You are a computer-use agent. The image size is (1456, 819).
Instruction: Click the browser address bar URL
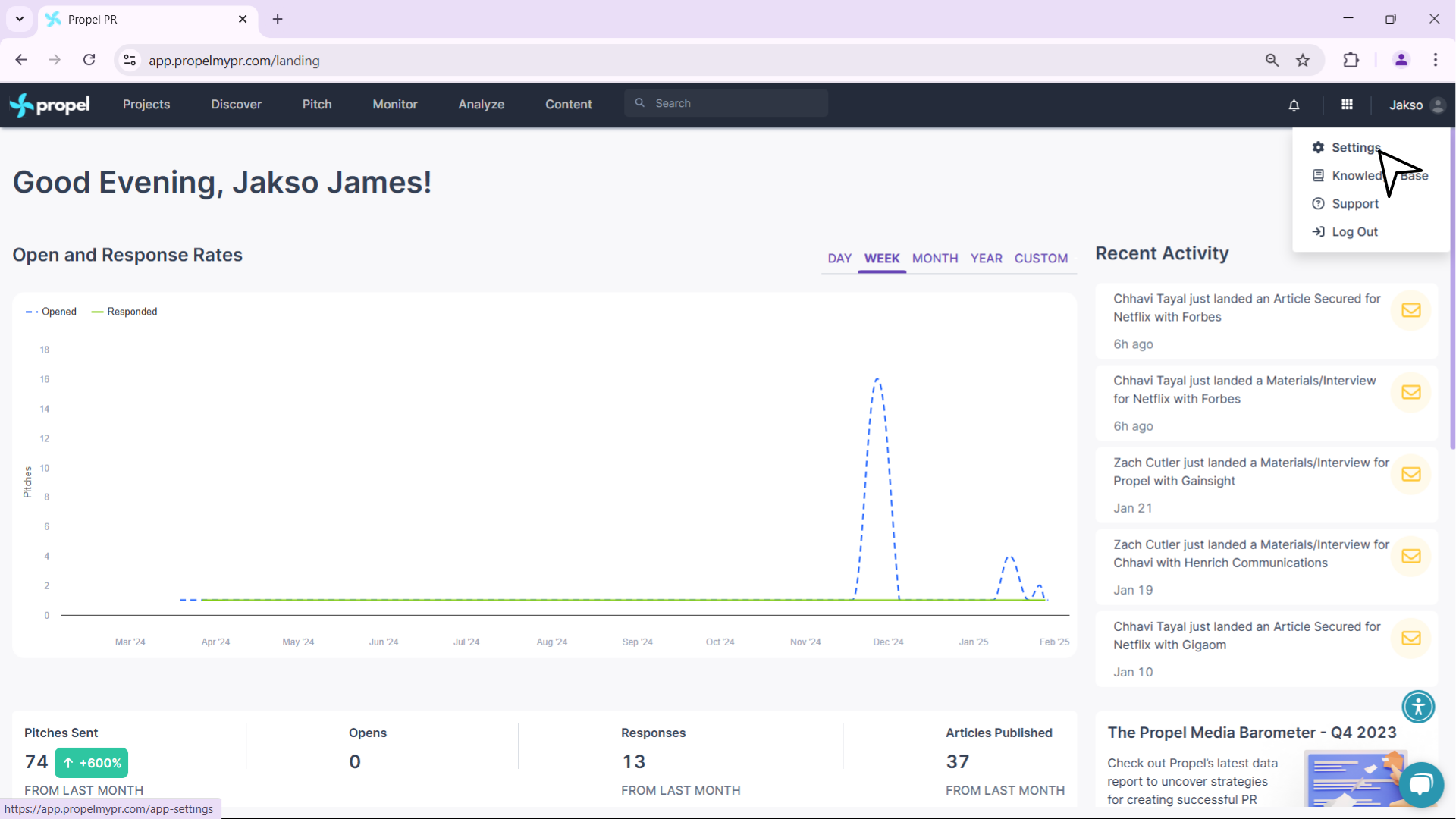pyautogui.click(x=234, y=61)
